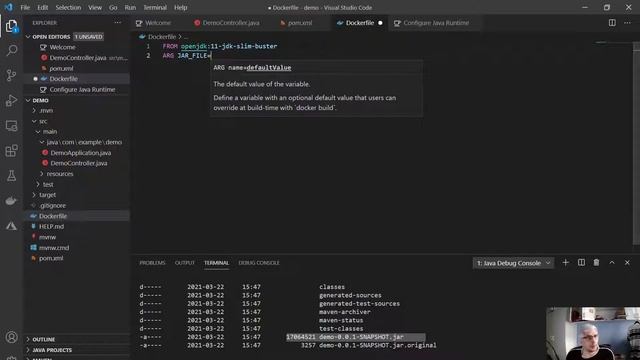Open the Testing flask icon

point(11,176)
